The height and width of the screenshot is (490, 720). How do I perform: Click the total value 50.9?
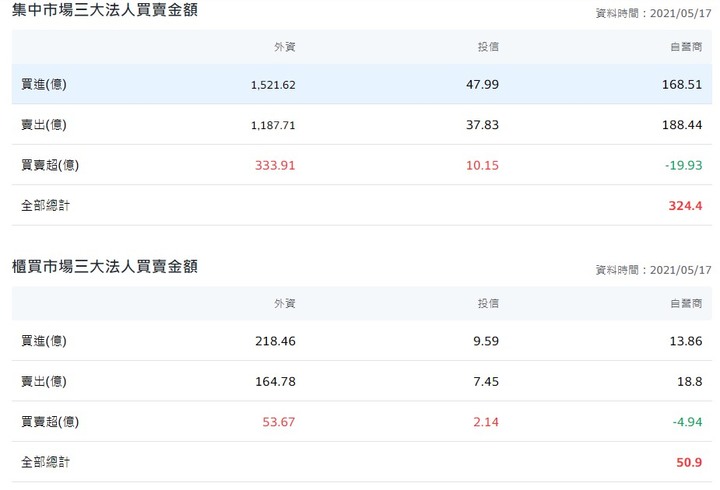coord(689,462)
